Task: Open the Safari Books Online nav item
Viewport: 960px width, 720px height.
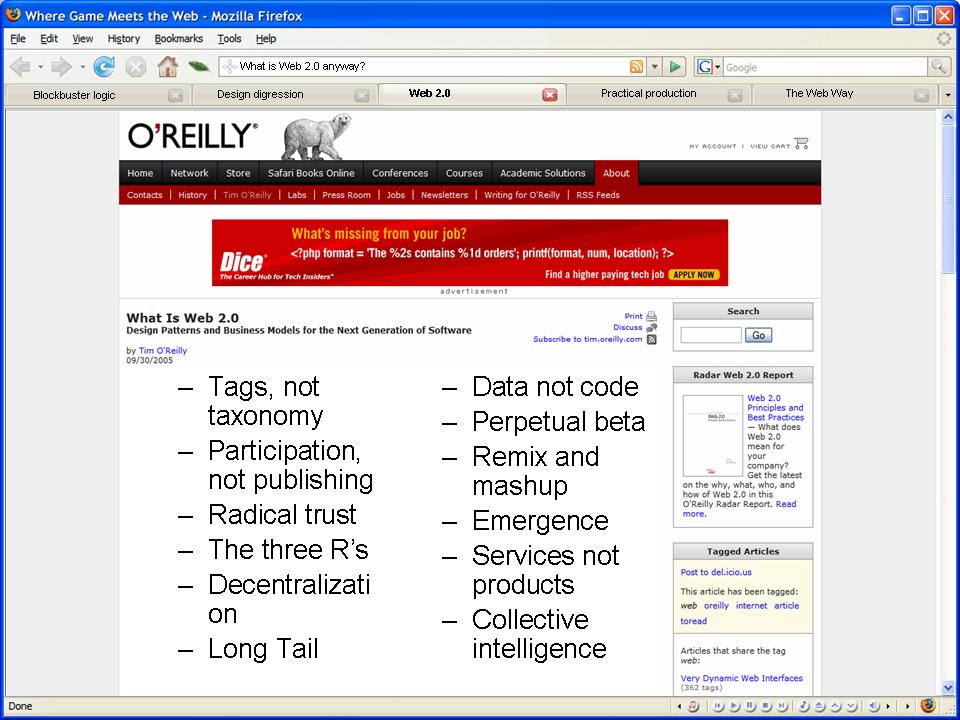Action: pos(311,173)
